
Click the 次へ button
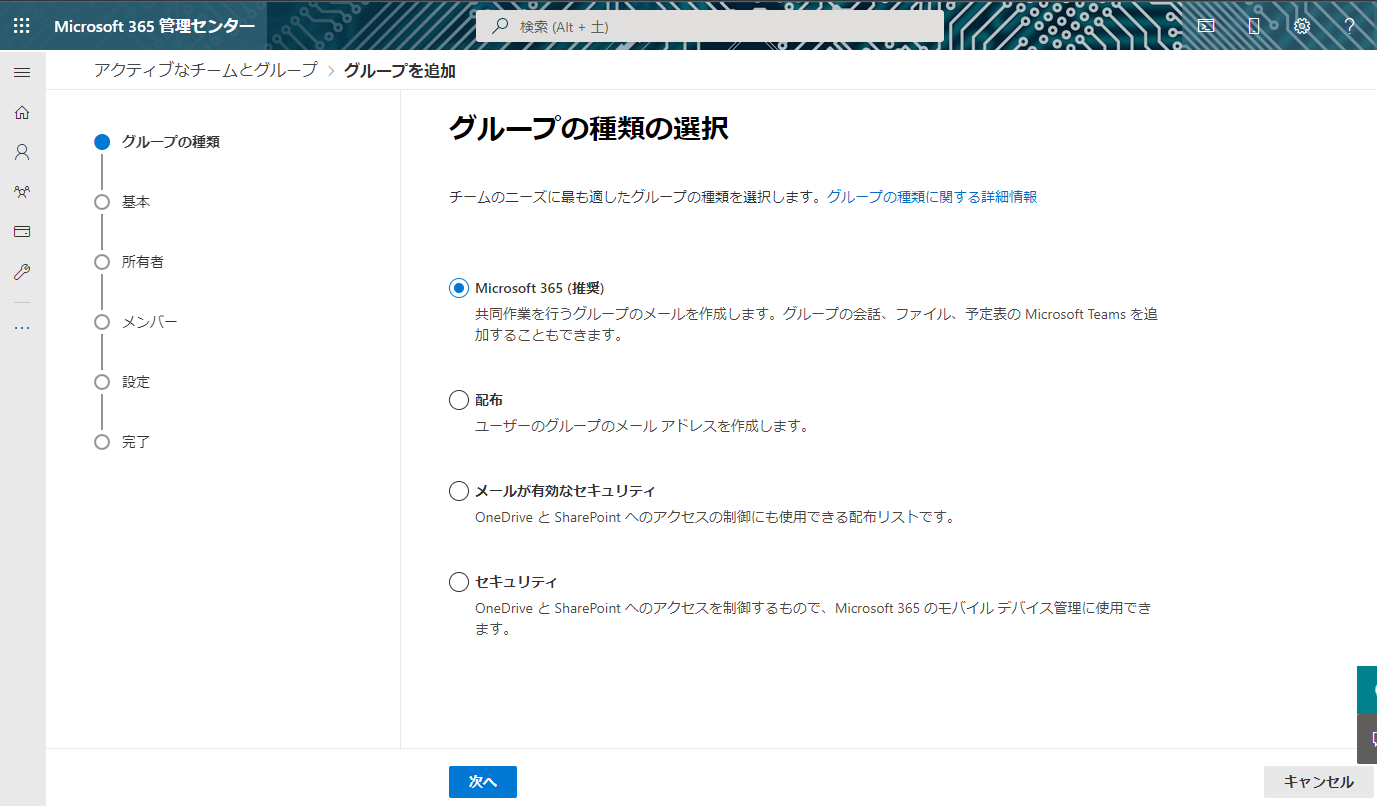(x=483, y=782)
